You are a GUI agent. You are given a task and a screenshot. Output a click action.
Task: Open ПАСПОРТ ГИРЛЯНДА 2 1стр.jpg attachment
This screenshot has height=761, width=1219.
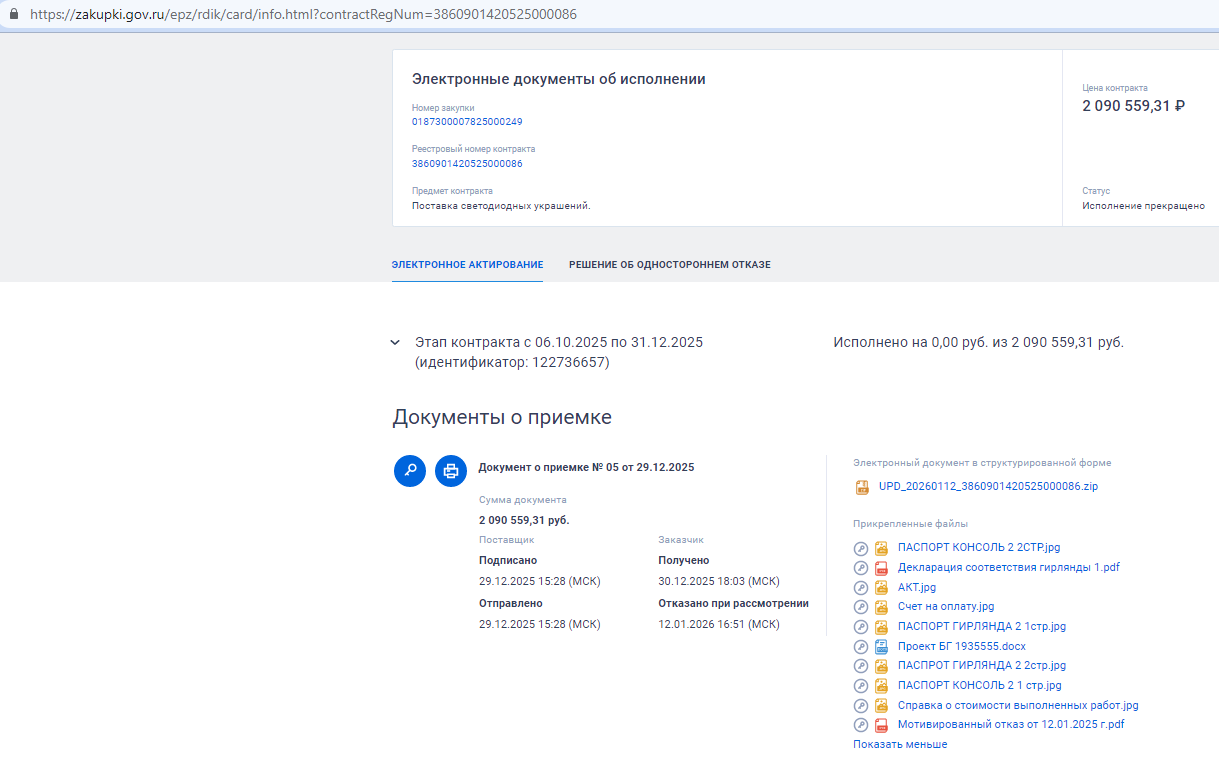[982, 626]
